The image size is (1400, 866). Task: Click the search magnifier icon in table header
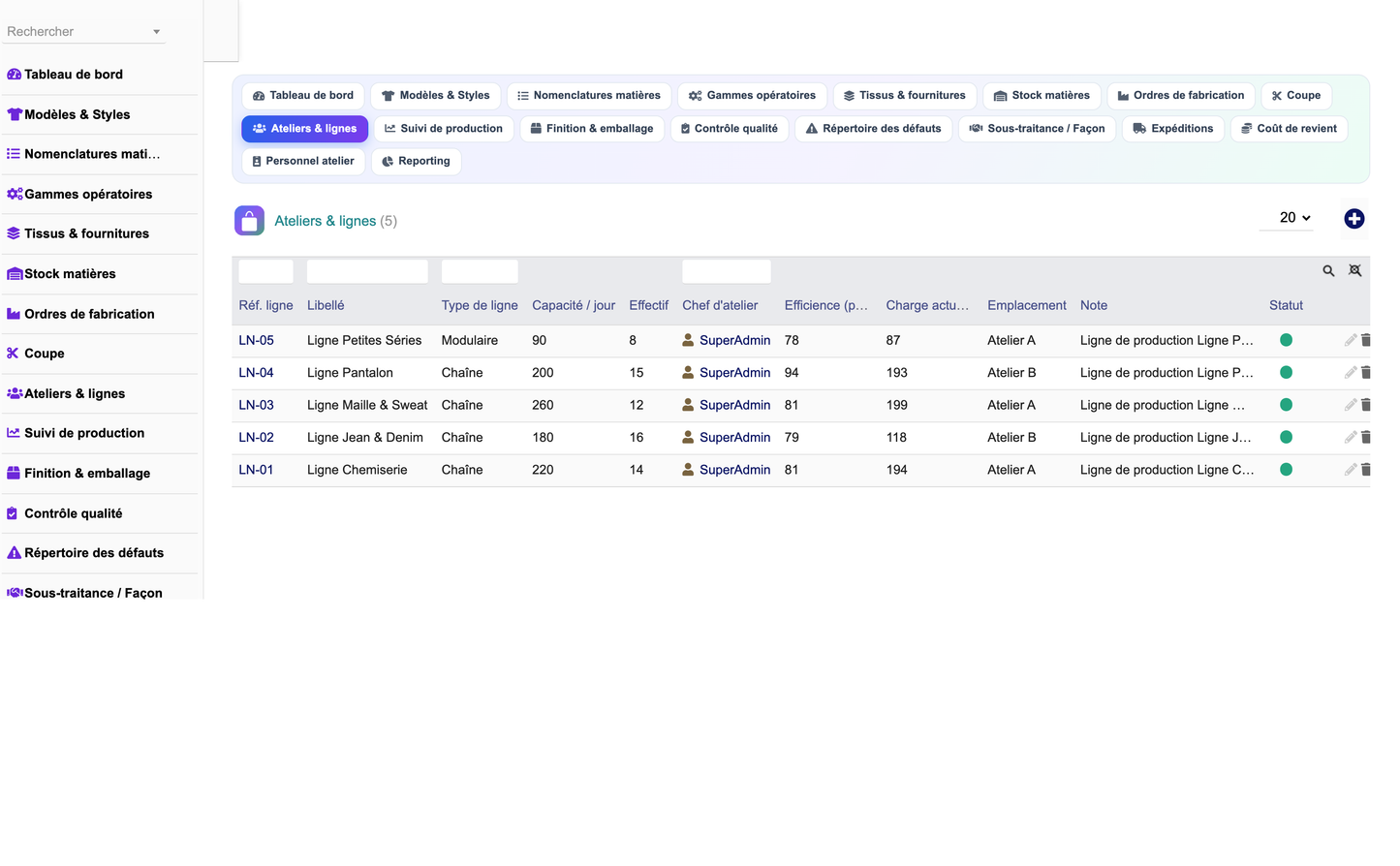click(1328, 271)
